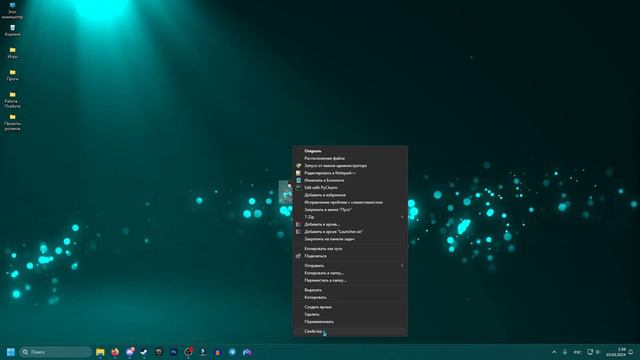Viewport: 640px width, 360px height.
Task: Switch the РУС input language
Action: click(577, 352)
